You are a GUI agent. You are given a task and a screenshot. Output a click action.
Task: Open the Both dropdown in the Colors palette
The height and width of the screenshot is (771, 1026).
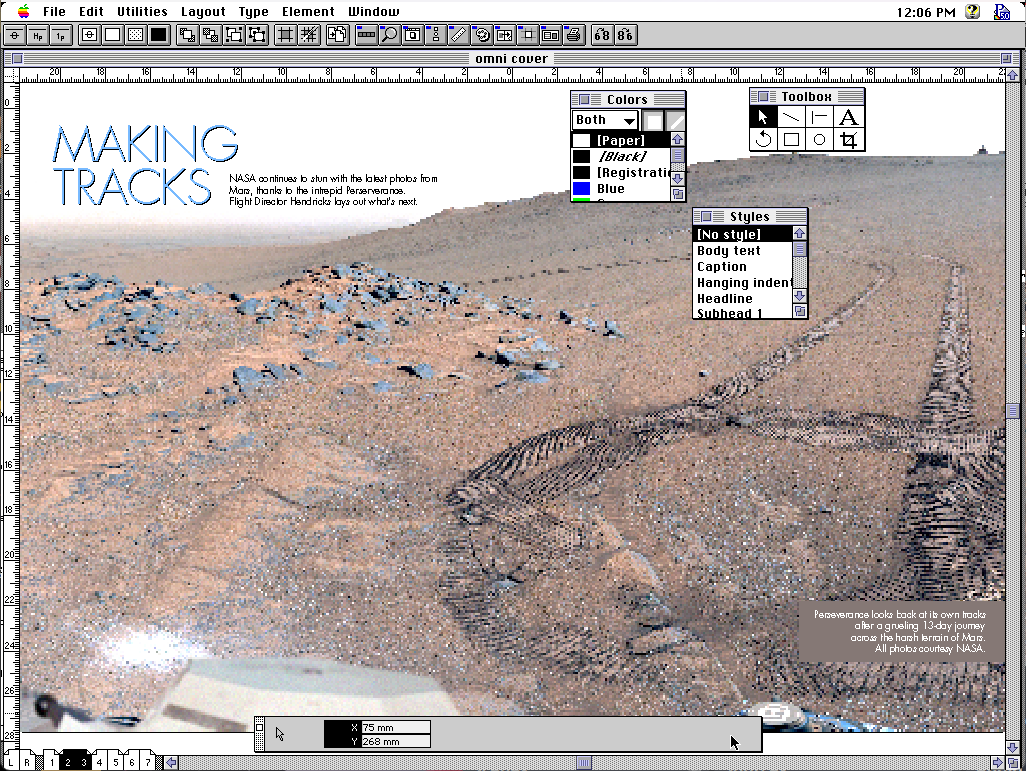pyautogui.click(x=604, y=119)
